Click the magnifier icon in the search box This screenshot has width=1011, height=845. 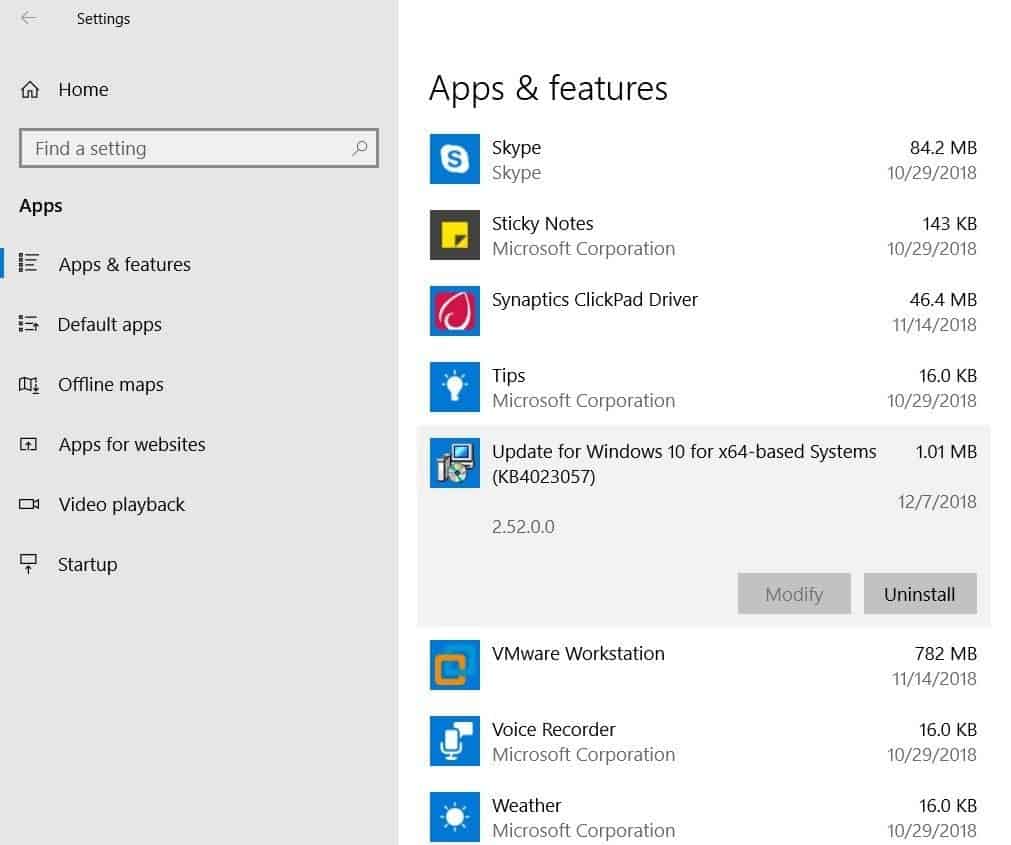point(360,148)
